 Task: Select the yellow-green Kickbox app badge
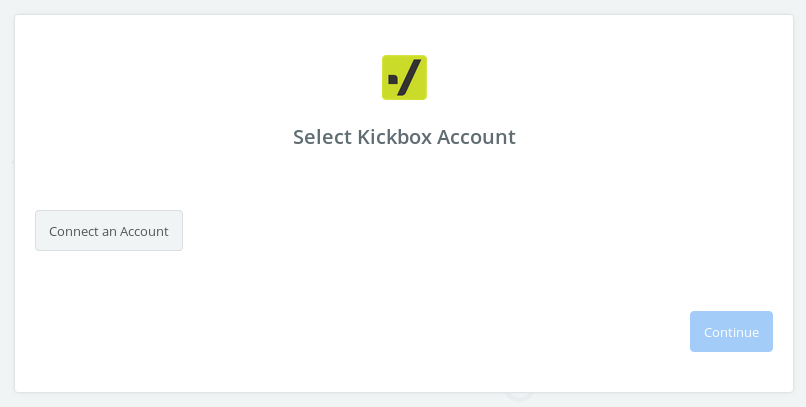pos(404,78)
